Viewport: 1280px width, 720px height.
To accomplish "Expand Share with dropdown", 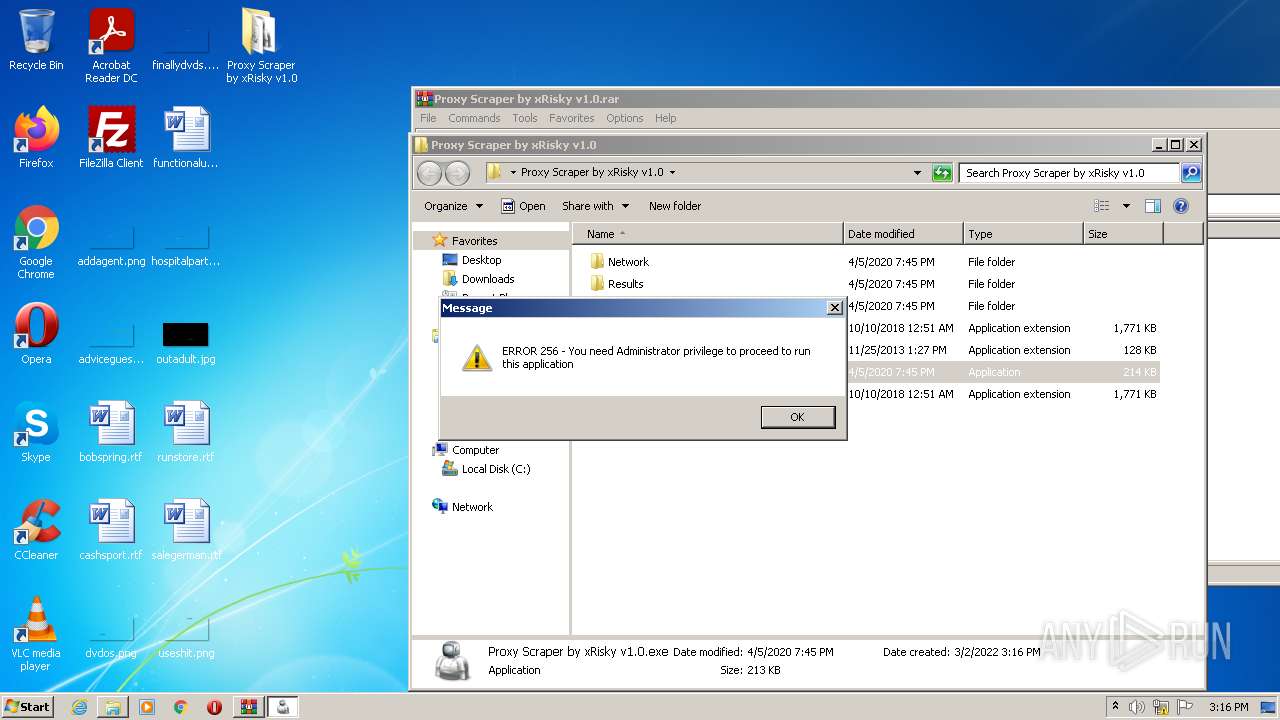I will tap(596, 206).
